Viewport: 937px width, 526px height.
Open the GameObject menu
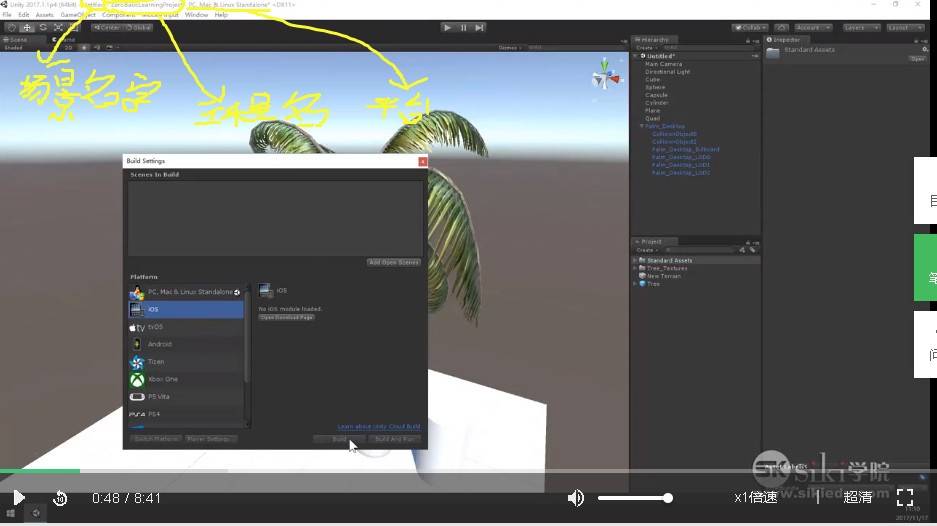point(78,15)
